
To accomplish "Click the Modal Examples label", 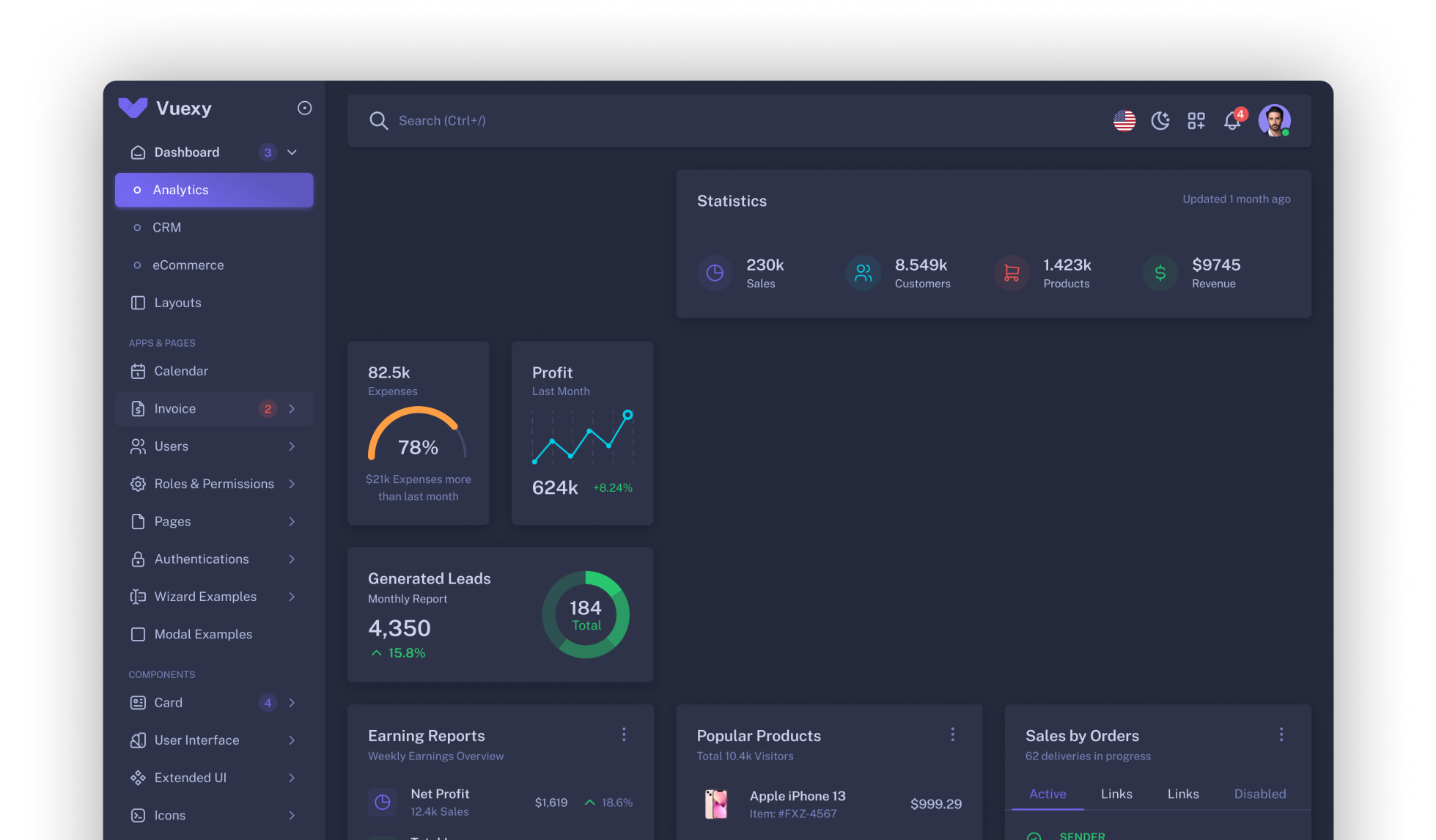I will tap(203, 634).
